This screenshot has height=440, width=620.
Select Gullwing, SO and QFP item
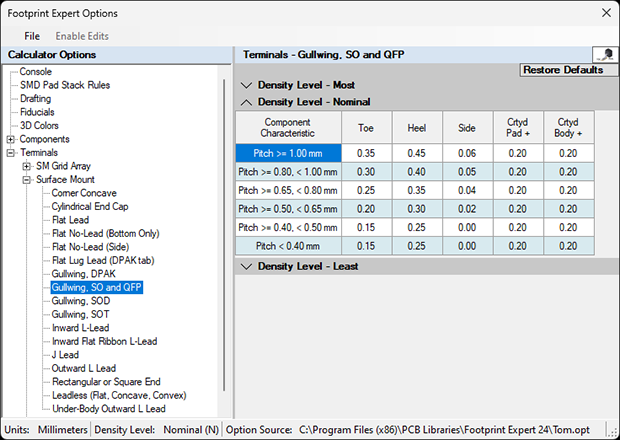click(x=97, y=287)
